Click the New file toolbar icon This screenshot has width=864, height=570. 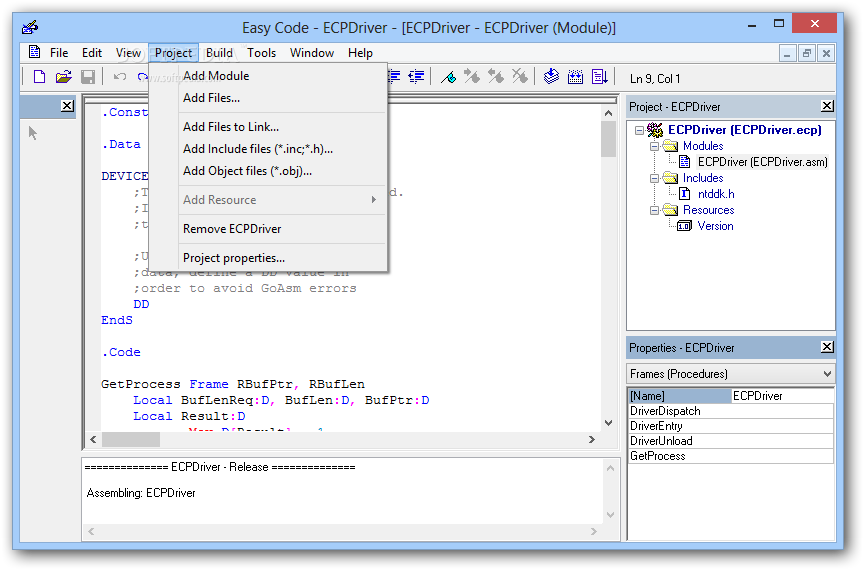click(39, 77)
